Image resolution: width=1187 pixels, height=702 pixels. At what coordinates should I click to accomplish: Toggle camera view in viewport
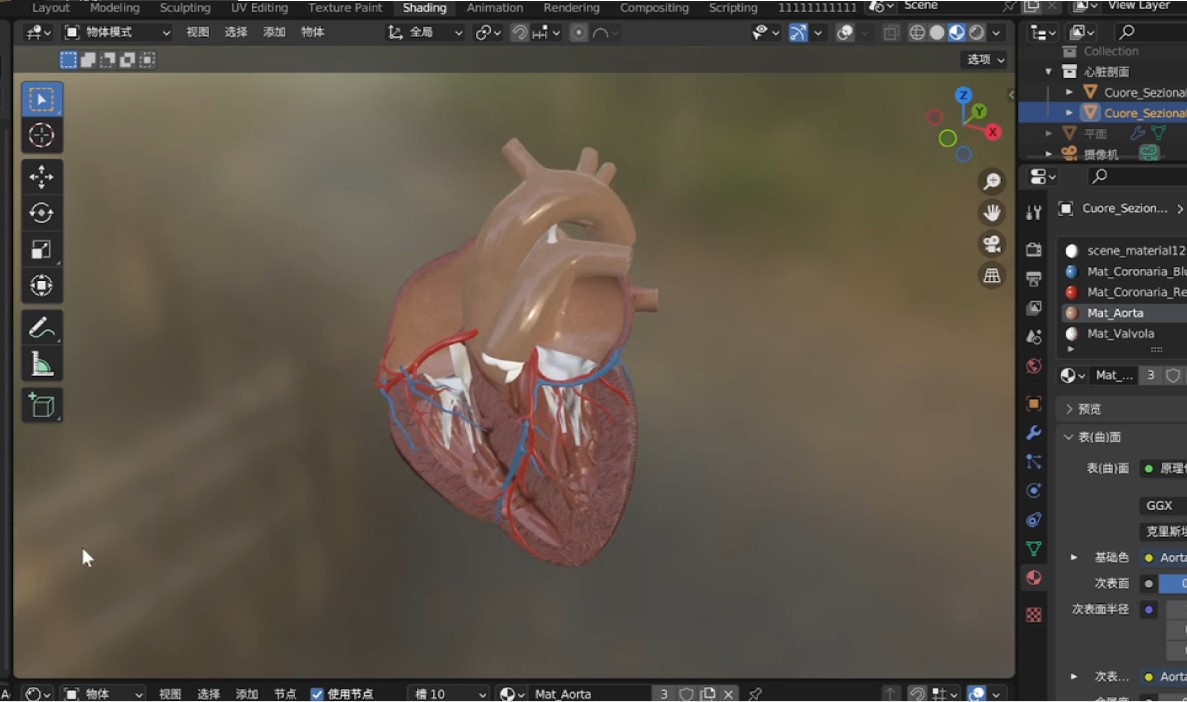coord(992,244)
